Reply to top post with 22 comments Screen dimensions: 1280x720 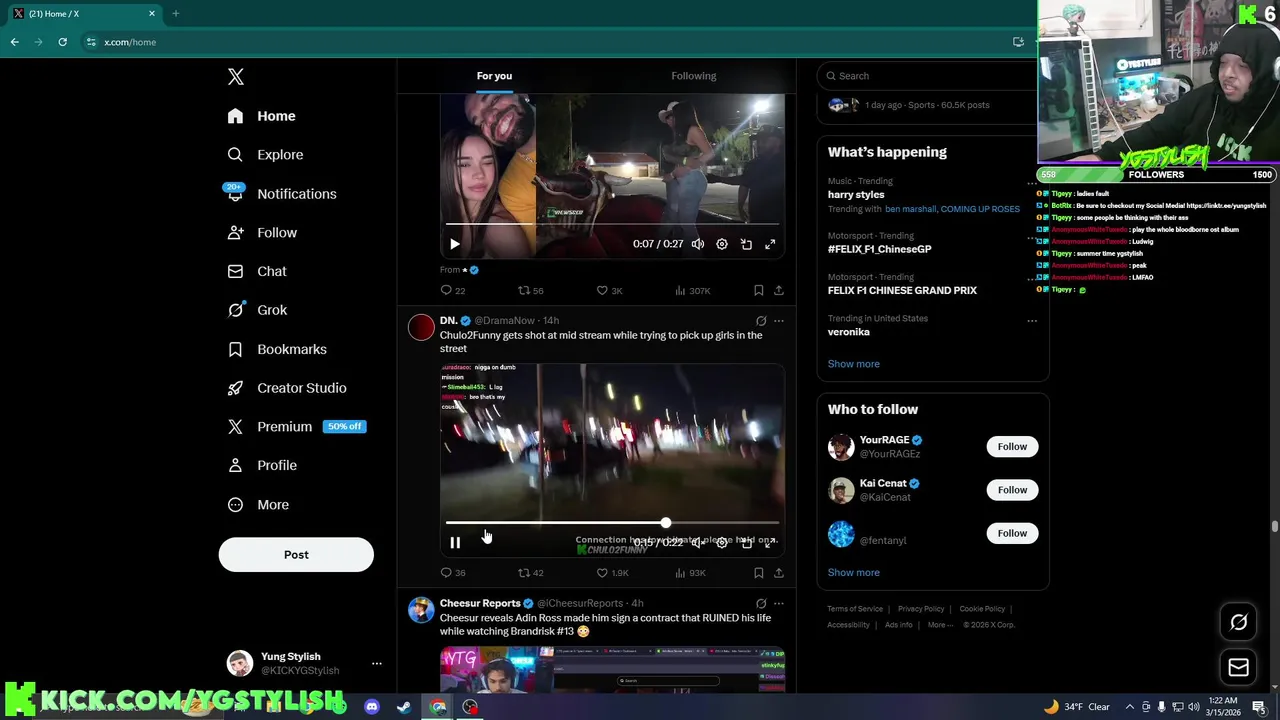[453, 290]
